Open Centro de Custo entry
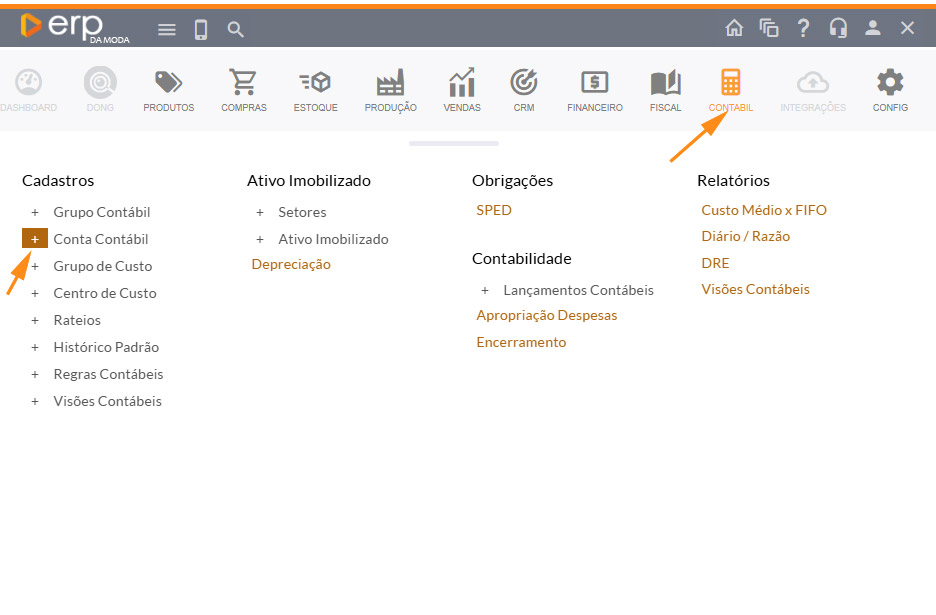 pos(105,293)
